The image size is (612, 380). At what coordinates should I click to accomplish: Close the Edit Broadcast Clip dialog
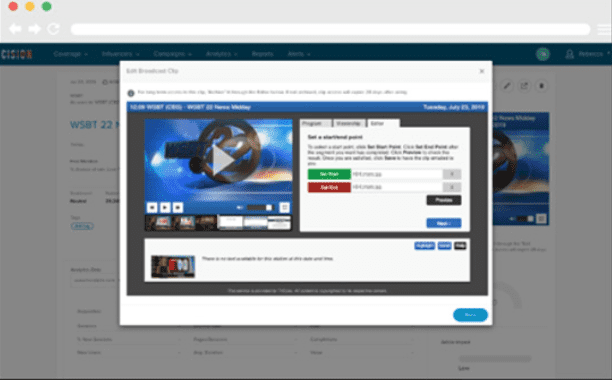tap(482, 71)
